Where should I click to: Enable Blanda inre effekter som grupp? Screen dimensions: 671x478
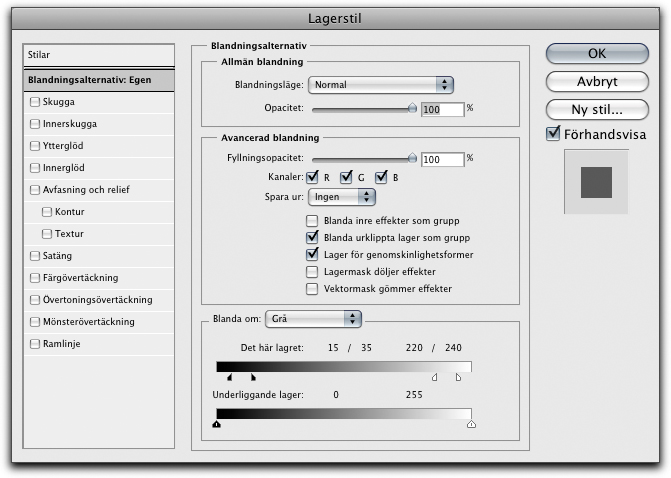[313, 220]
